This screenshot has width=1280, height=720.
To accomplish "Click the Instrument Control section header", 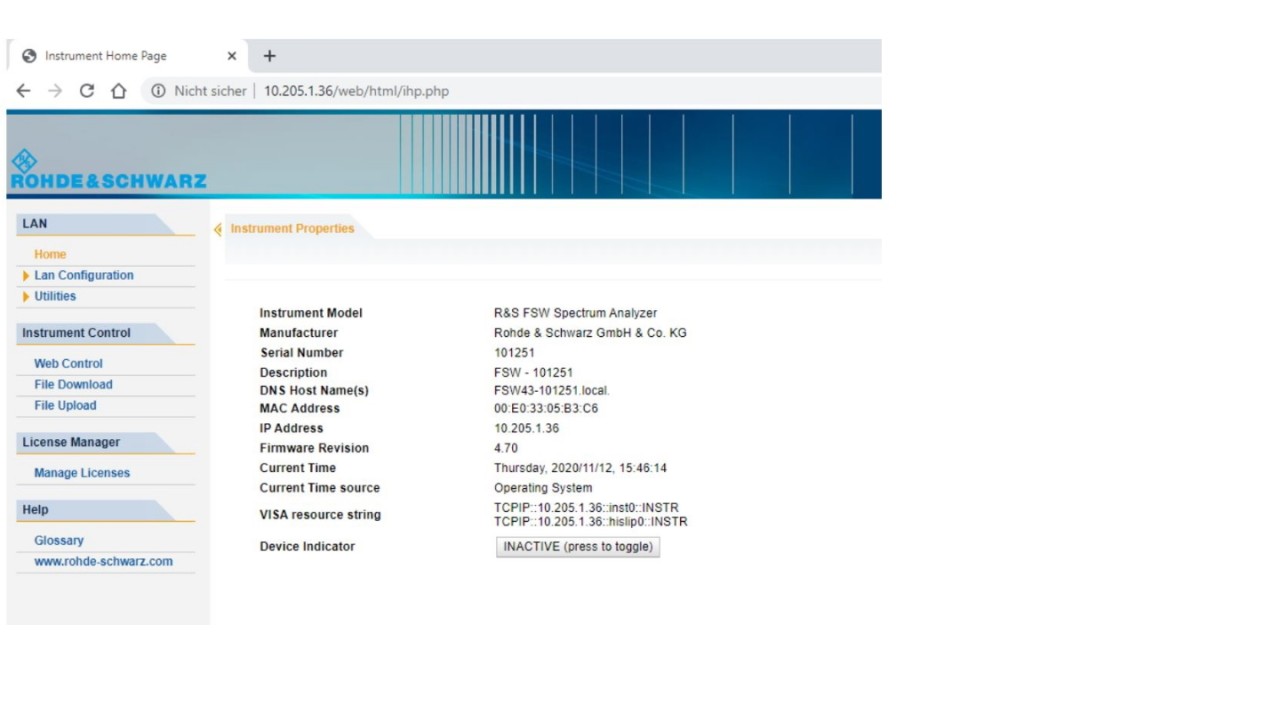I will [x=106, y=333].
